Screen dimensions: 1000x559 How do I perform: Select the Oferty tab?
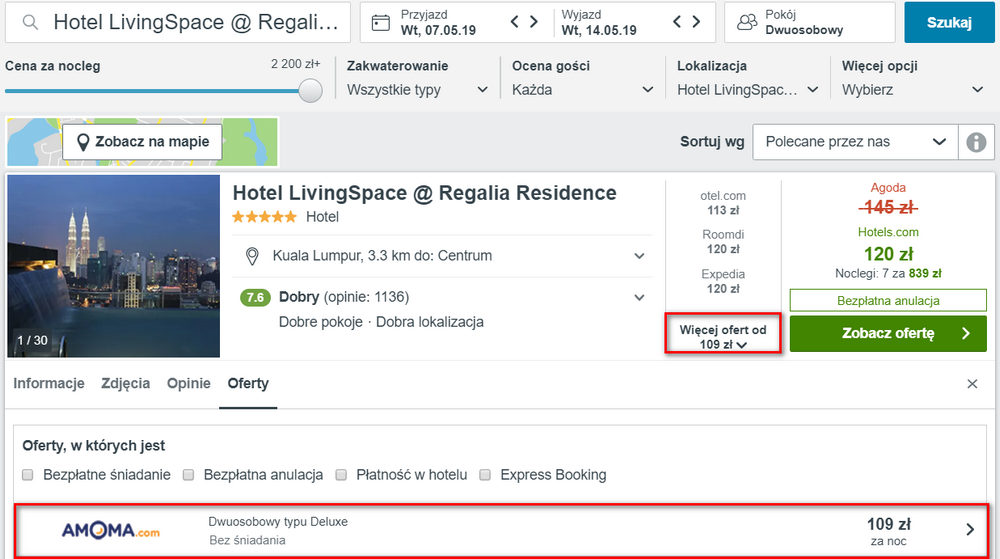pyautogui.click(x=248, y=384)
